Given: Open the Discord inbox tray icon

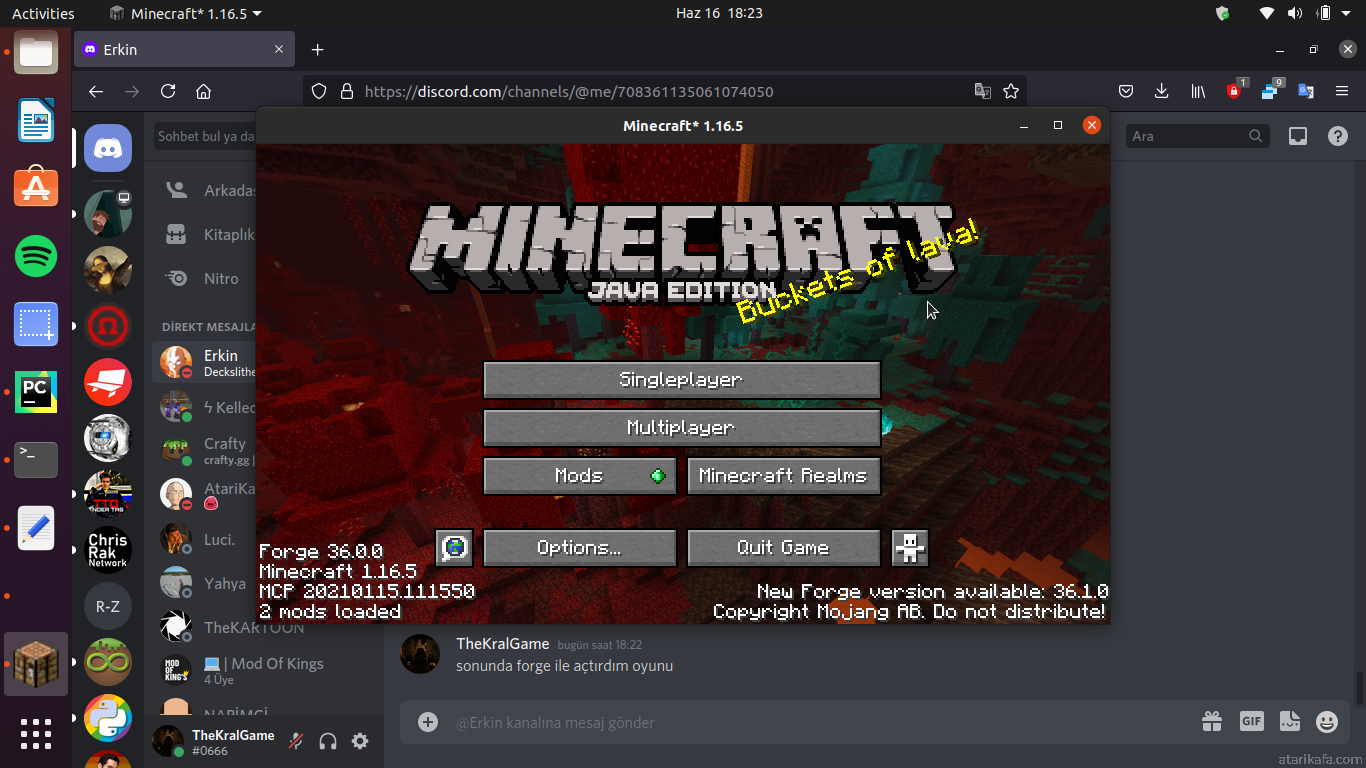Looking at the screenshot, I should point(1298,136).
